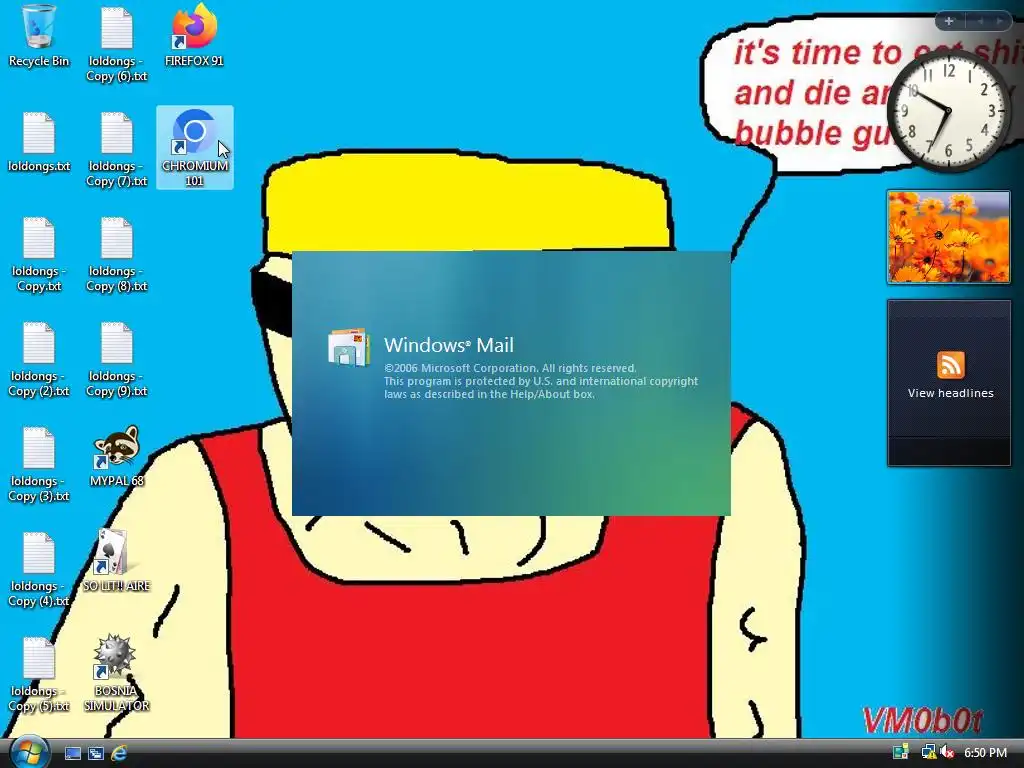The image size is (1024, 768).
Task: Click the orange flowers slideshow gadget
Action: pyautogui.click(x=948, y=237)
